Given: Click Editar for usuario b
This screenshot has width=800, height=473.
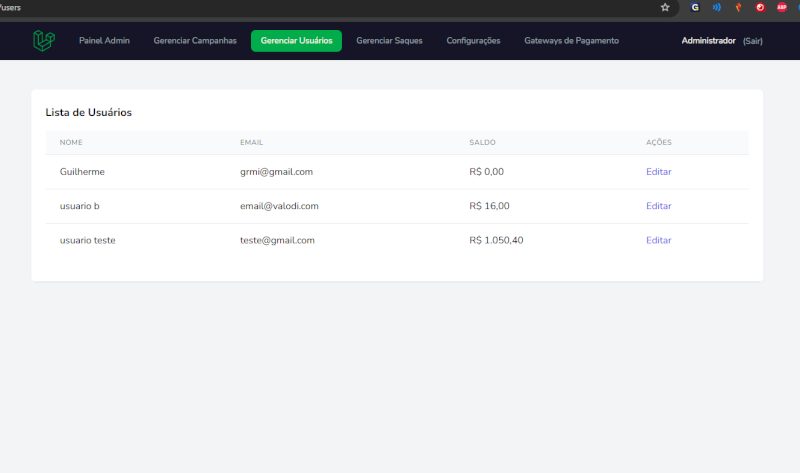Looking at the screenshot, I should coord(658,206).
